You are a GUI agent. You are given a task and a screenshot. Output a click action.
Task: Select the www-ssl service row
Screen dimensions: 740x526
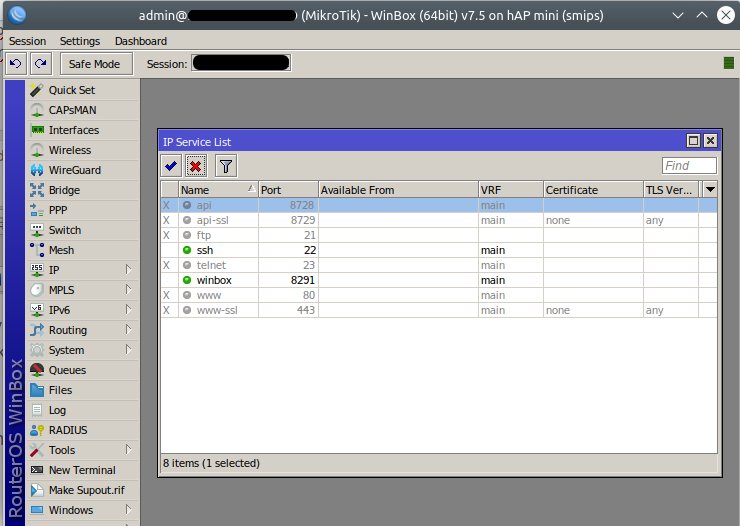click(439, 310)
